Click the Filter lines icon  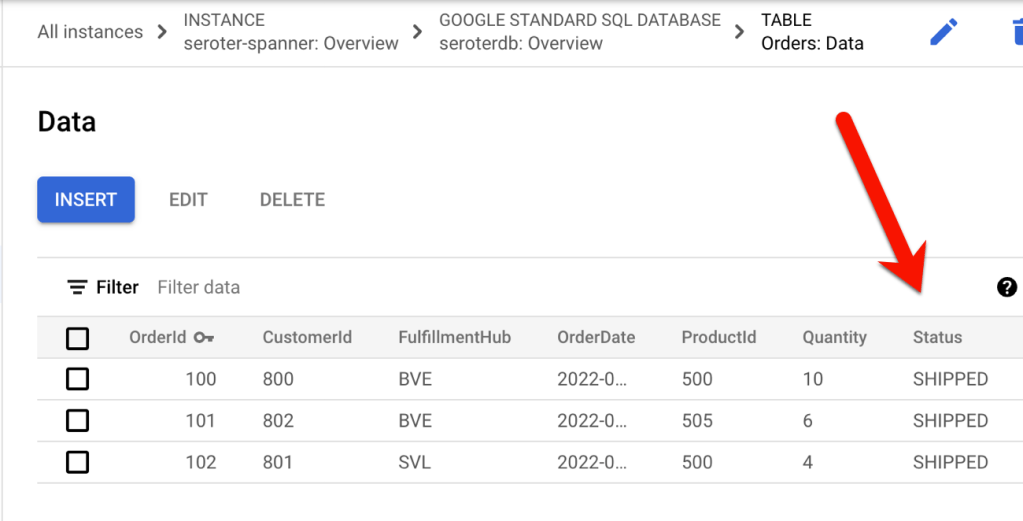tap(77, 288)
